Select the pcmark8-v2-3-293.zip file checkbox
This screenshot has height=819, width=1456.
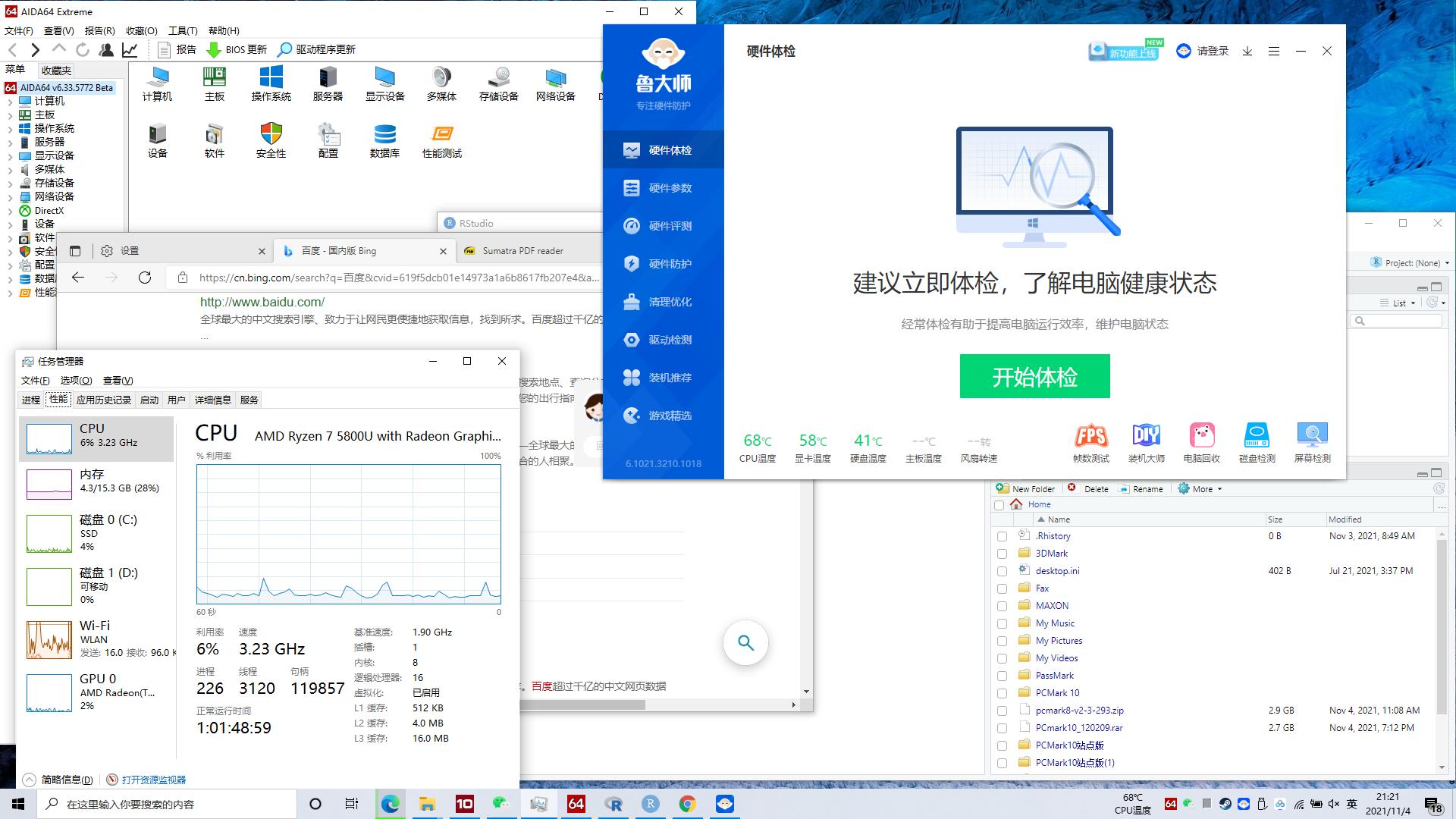[x=1002, y=711]
